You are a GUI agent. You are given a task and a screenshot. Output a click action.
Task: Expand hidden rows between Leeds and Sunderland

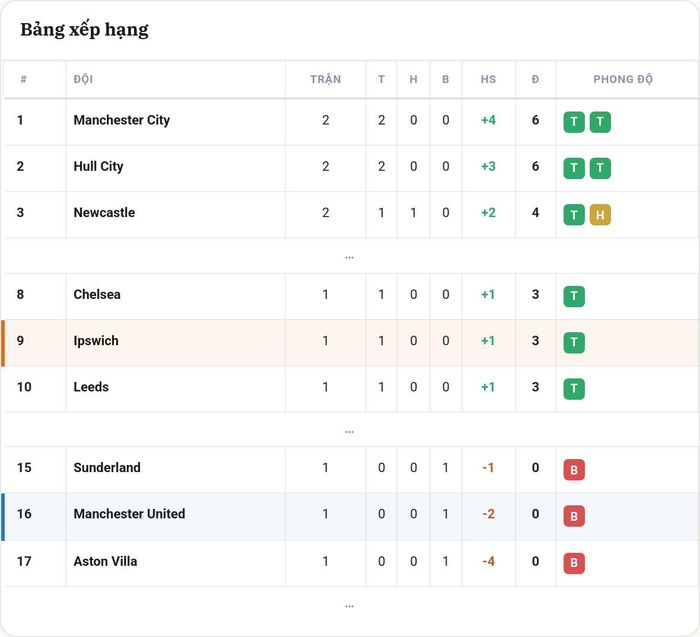pos(350,431)
